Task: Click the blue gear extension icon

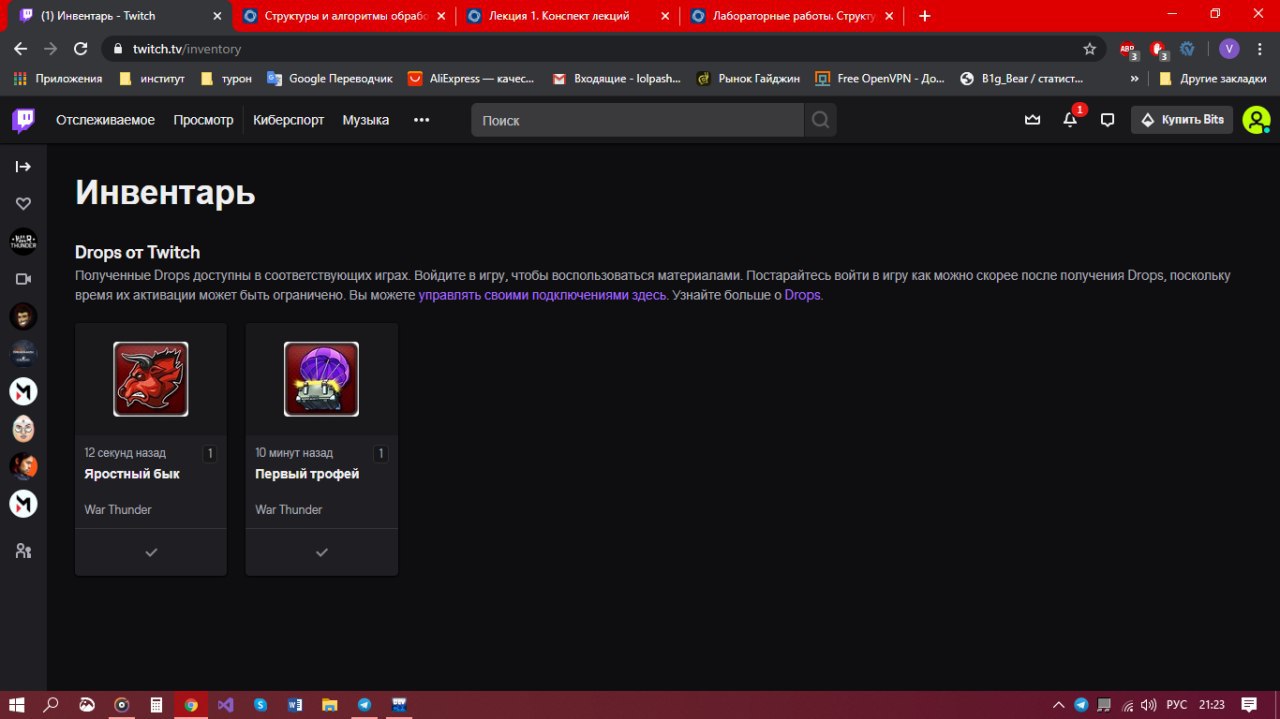Action: pyautogui.click(x=1187, y=48)
